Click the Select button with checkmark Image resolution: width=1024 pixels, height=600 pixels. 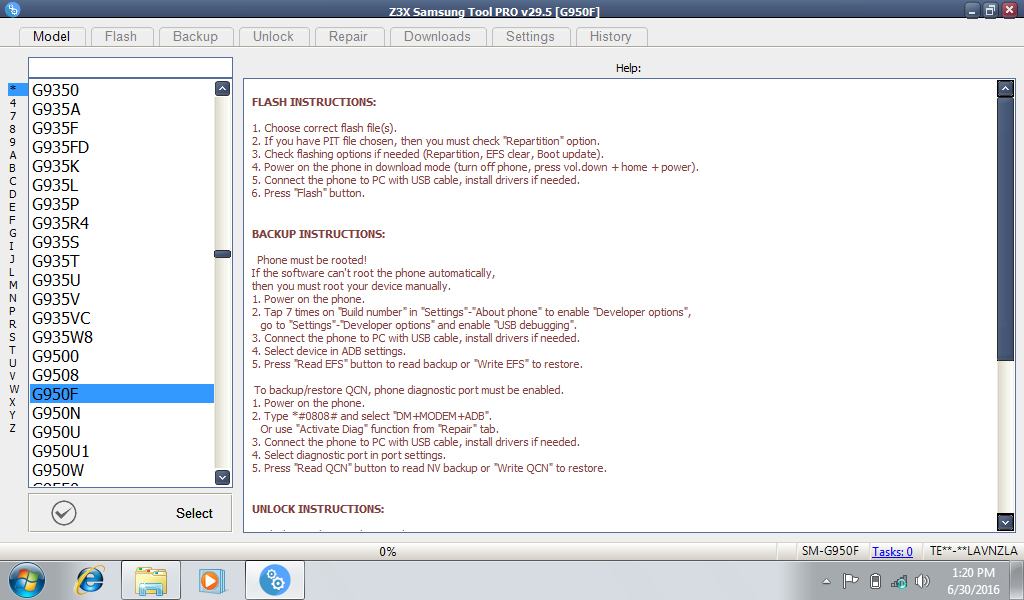[130, 513]
